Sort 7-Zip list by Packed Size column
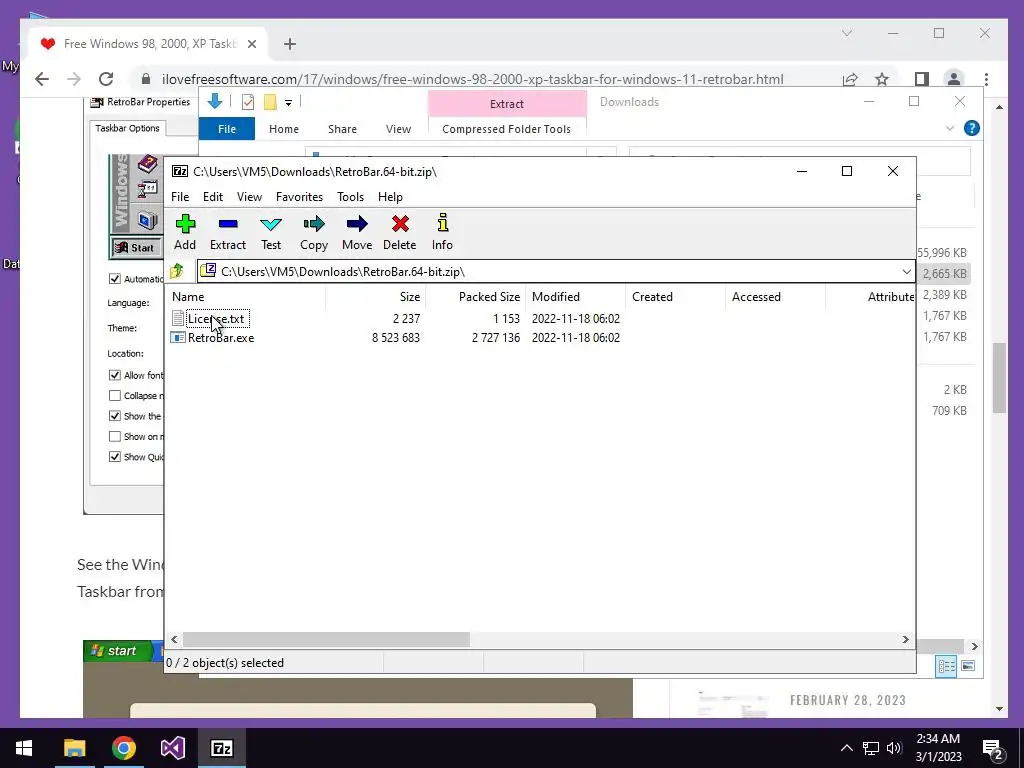 (475, 296)
